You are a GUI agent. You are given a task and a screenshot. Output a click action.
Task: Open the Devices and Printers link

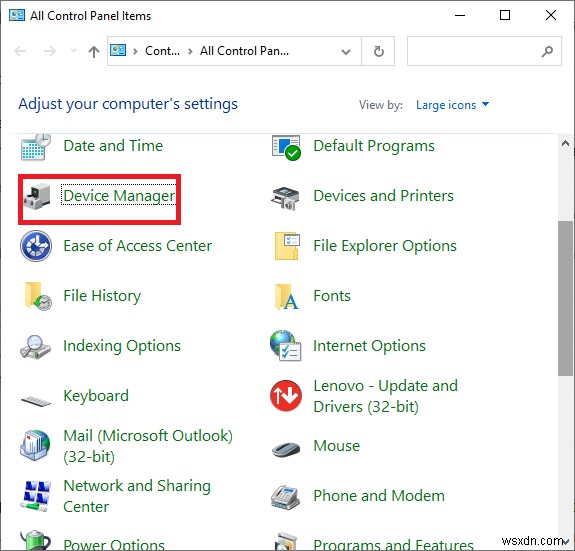[x=384, y=196]
